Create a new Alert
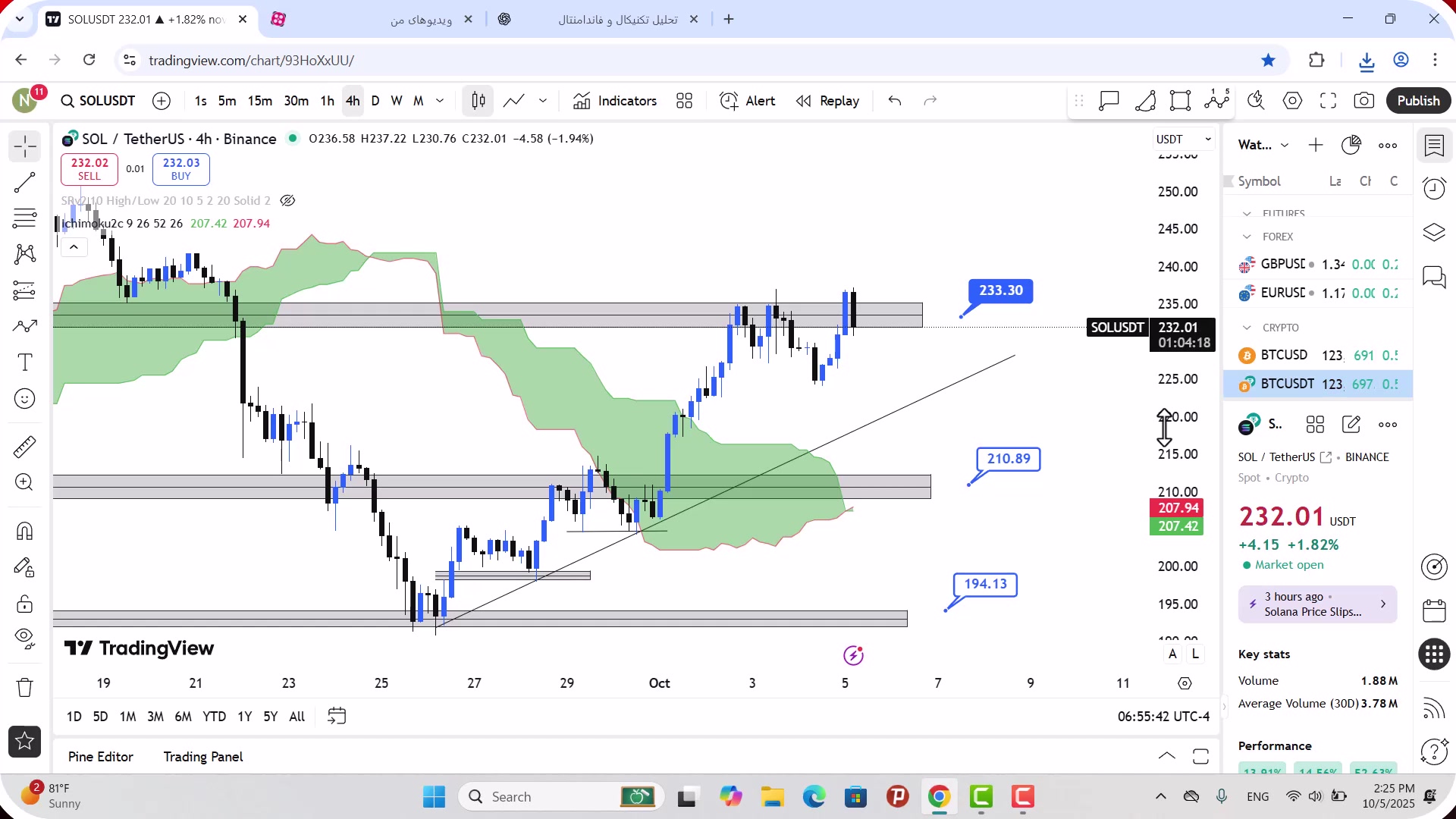Screen dimensions: 1456x819 (748, 101)
